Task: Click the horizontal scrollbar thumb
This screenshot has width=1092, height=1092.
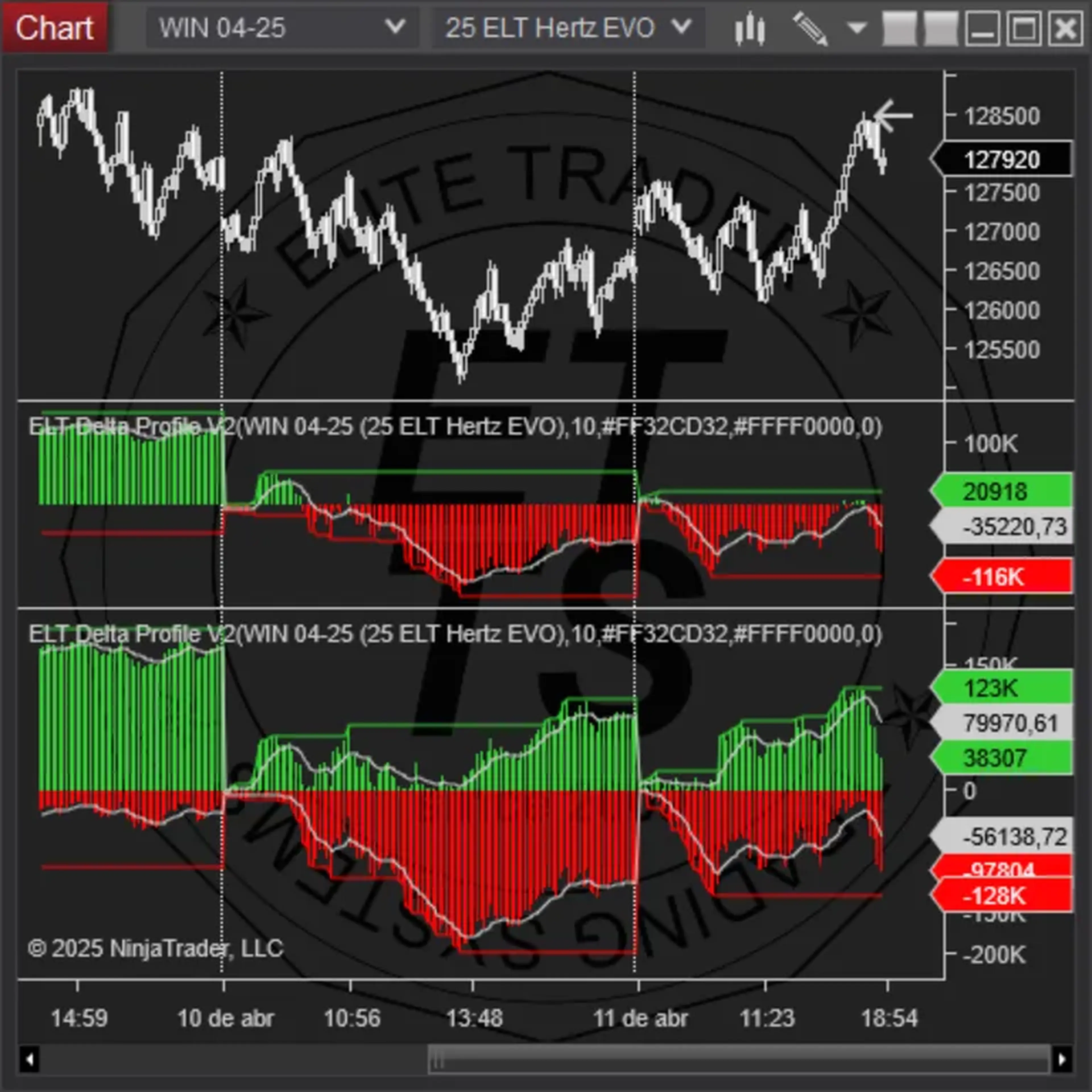Action: [x=738, y=1059]
